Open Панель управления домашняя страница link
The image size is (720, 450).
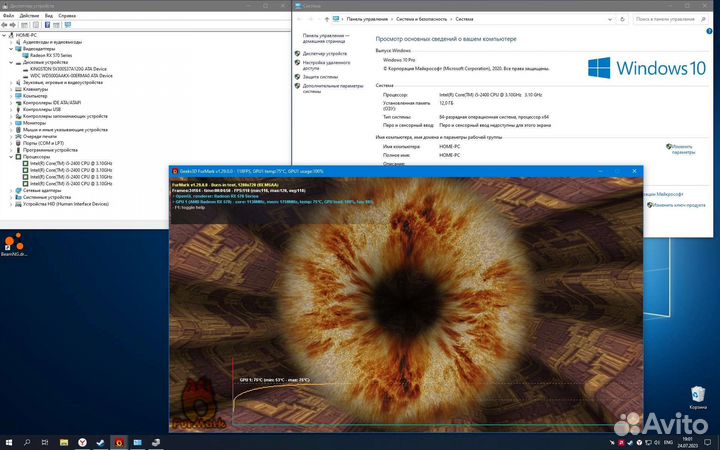(x=326, y=38)
